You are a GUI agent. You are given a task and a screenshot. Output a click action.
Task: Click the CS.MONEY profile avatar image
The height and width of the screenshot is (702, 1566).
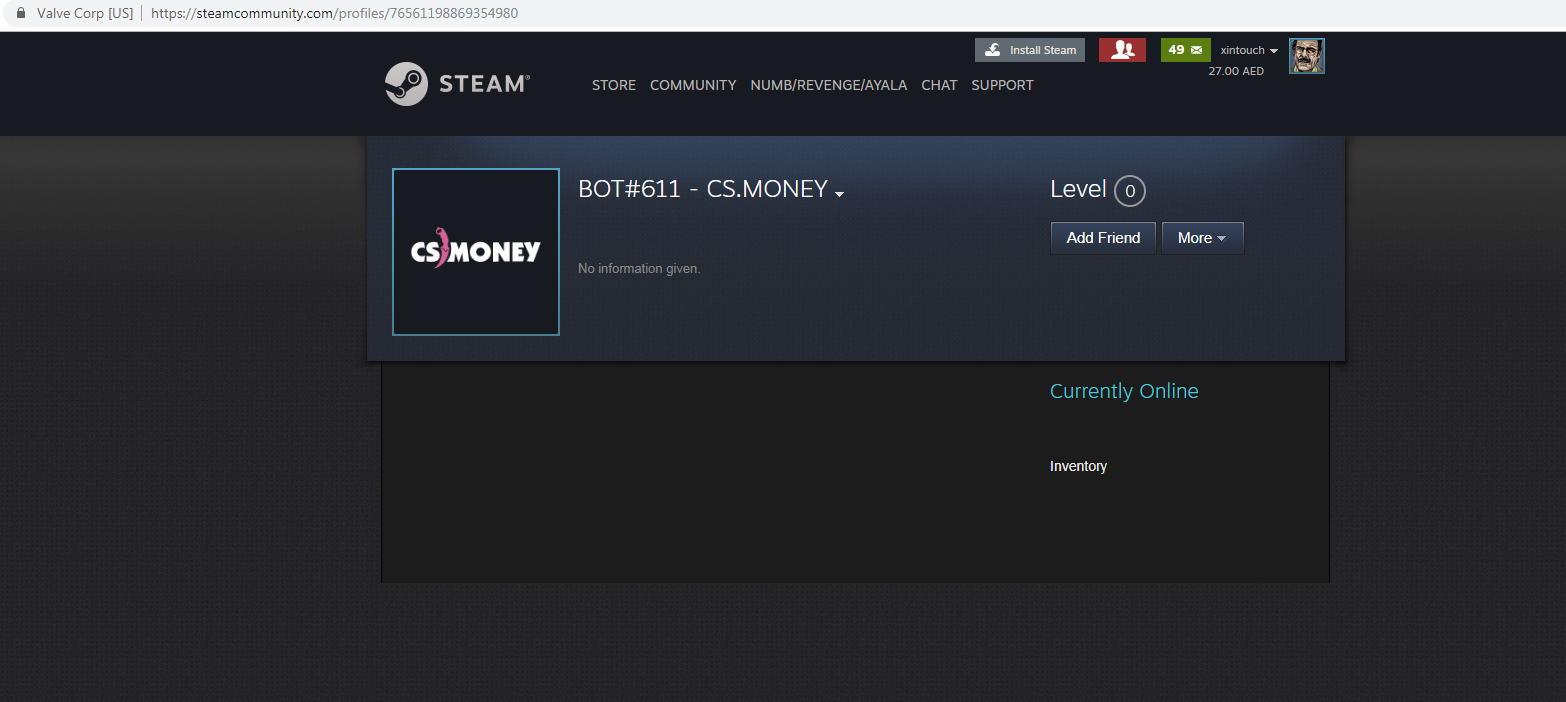476,252
